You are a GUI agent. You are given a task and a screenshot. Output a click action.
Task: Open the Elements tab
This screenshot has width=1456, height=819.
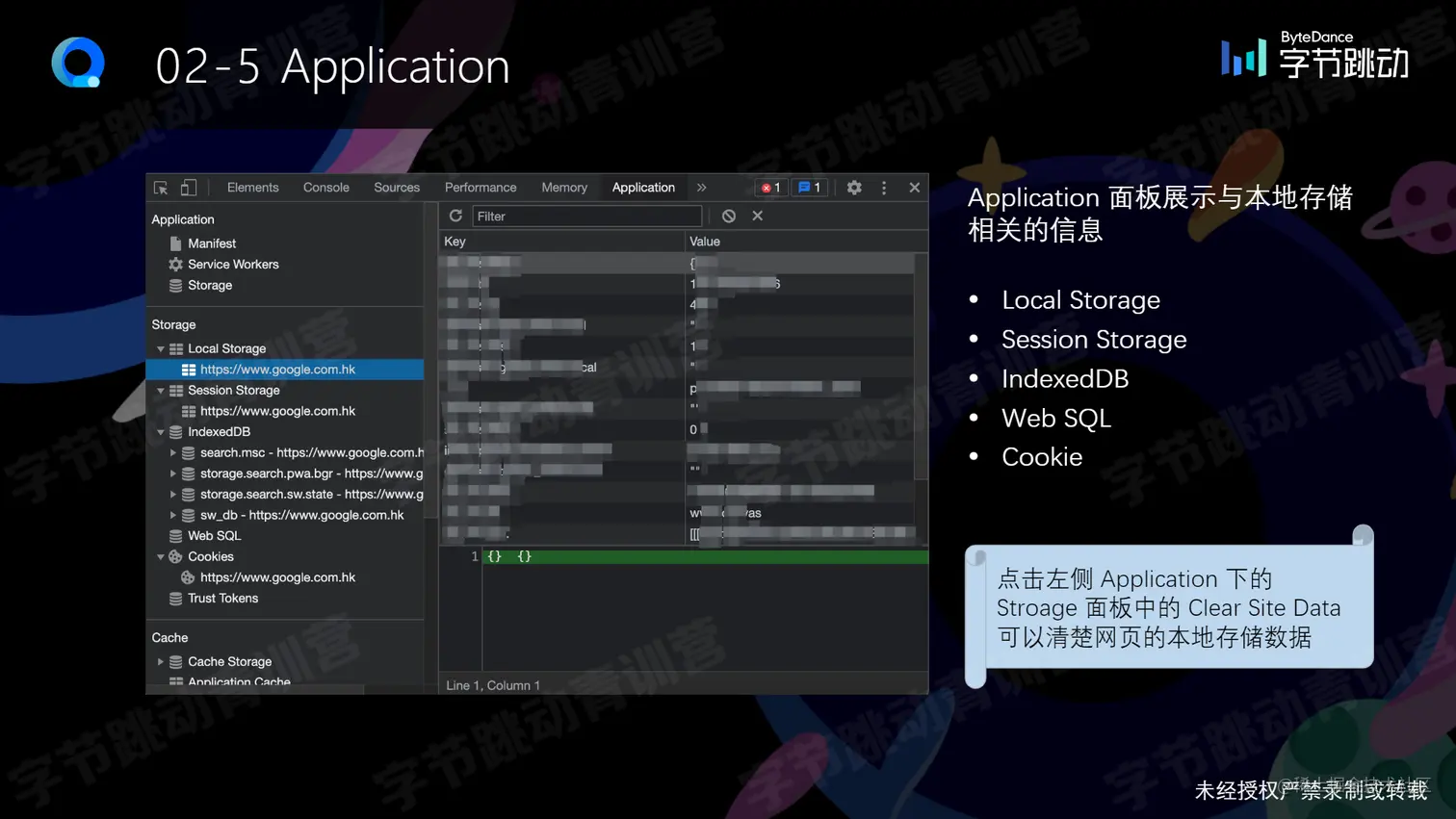click(252, 188)
